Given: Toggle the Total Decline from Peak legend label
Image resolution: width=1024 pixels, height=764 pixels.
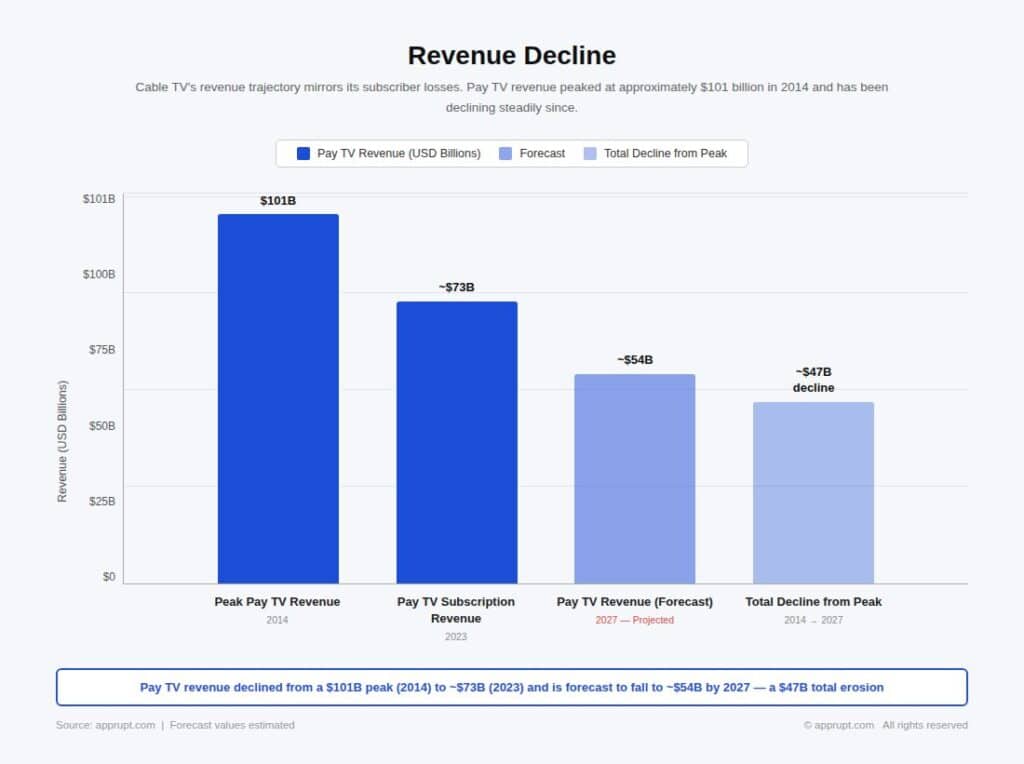Looking at the screenshot, I should 665,154.
